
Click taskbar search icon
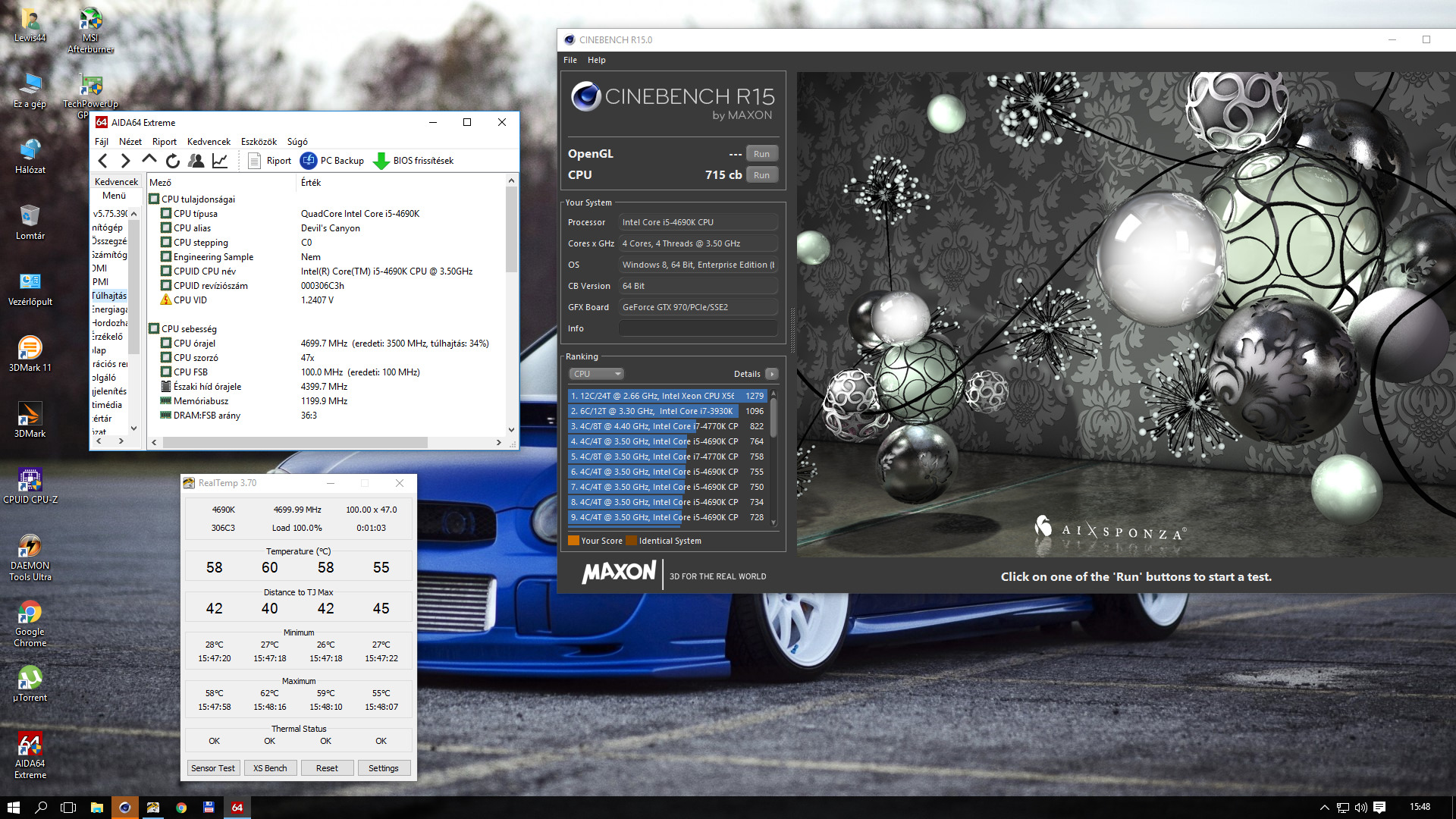coord(41,808)
